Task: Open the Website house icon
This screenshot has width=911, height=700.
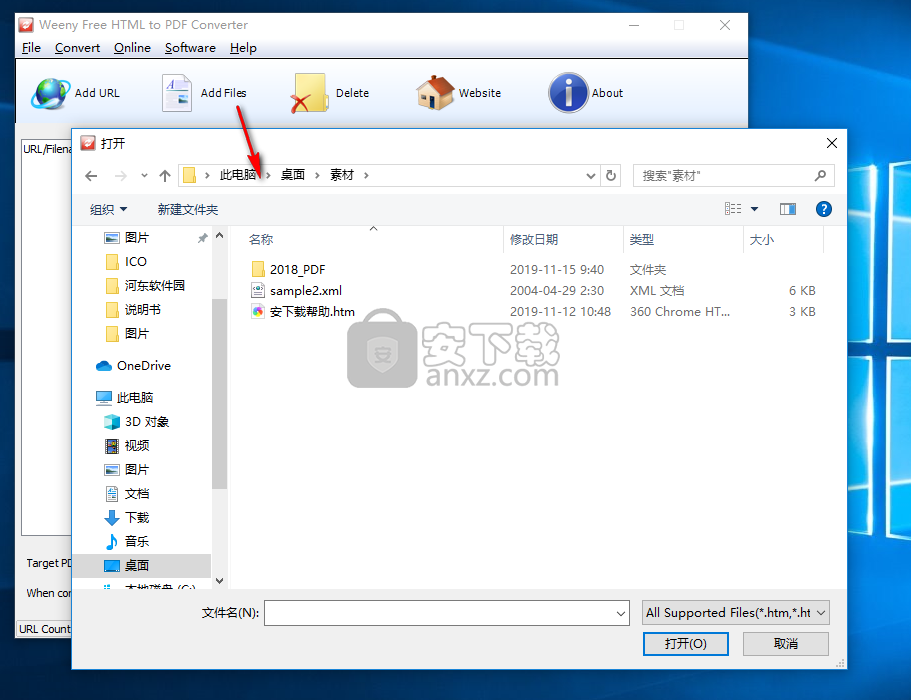Action: pos(435,93)
